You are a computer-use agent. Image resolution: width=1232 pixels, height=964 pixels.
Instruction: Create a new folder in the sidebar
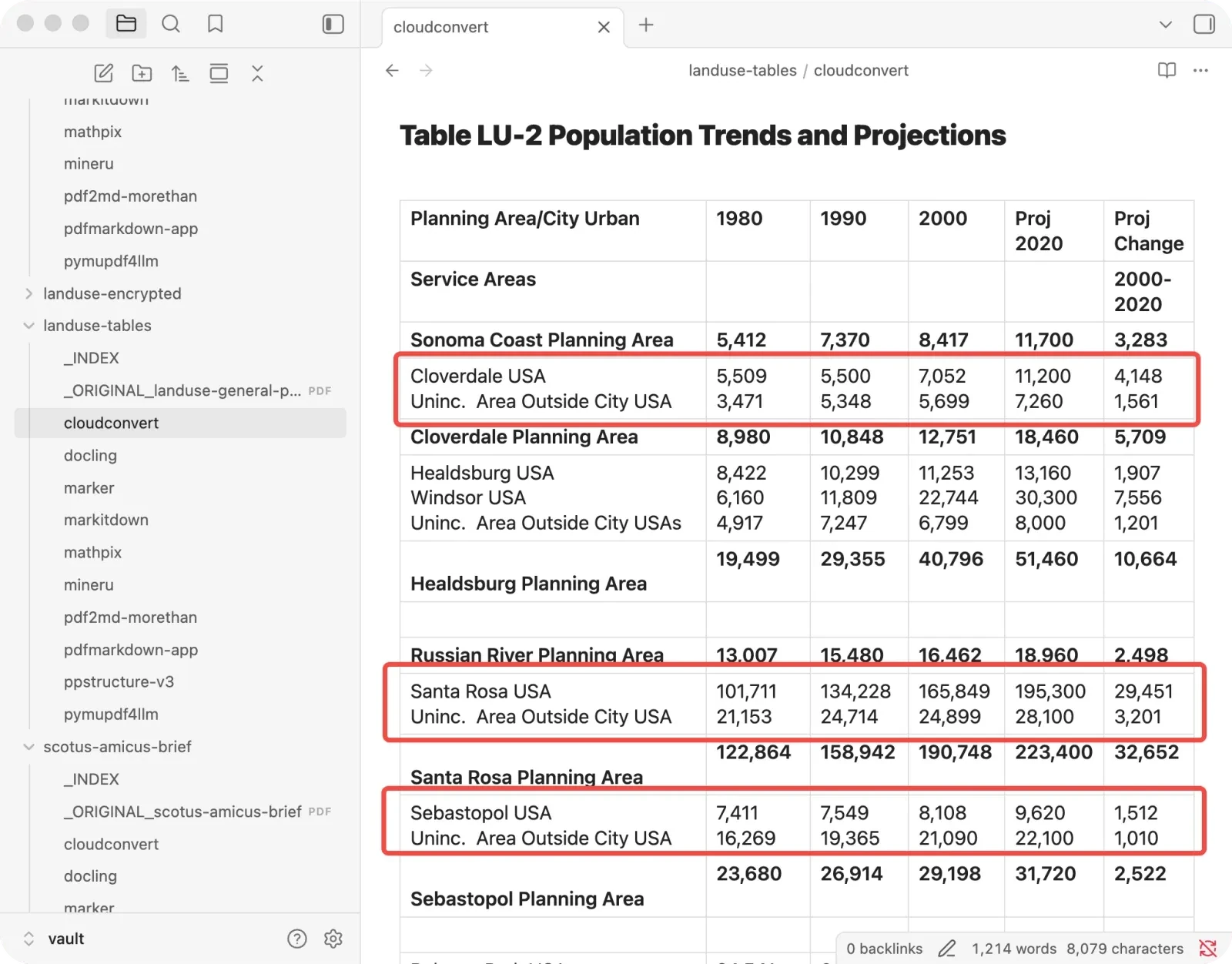pyautogui.click(x=142, y=73)
